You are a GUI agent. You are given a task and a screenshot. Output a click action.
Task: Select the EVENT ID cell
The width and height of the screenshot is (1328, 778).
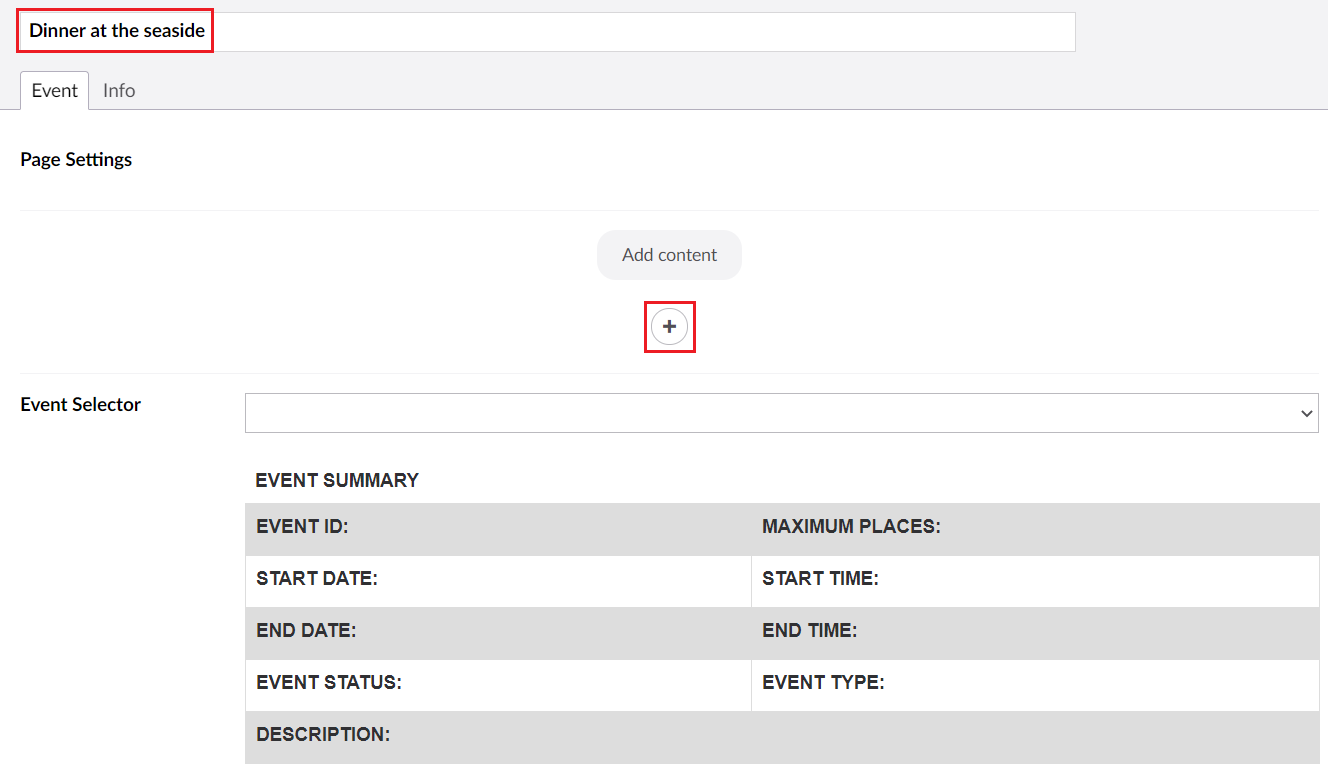(x=498, y=527)
